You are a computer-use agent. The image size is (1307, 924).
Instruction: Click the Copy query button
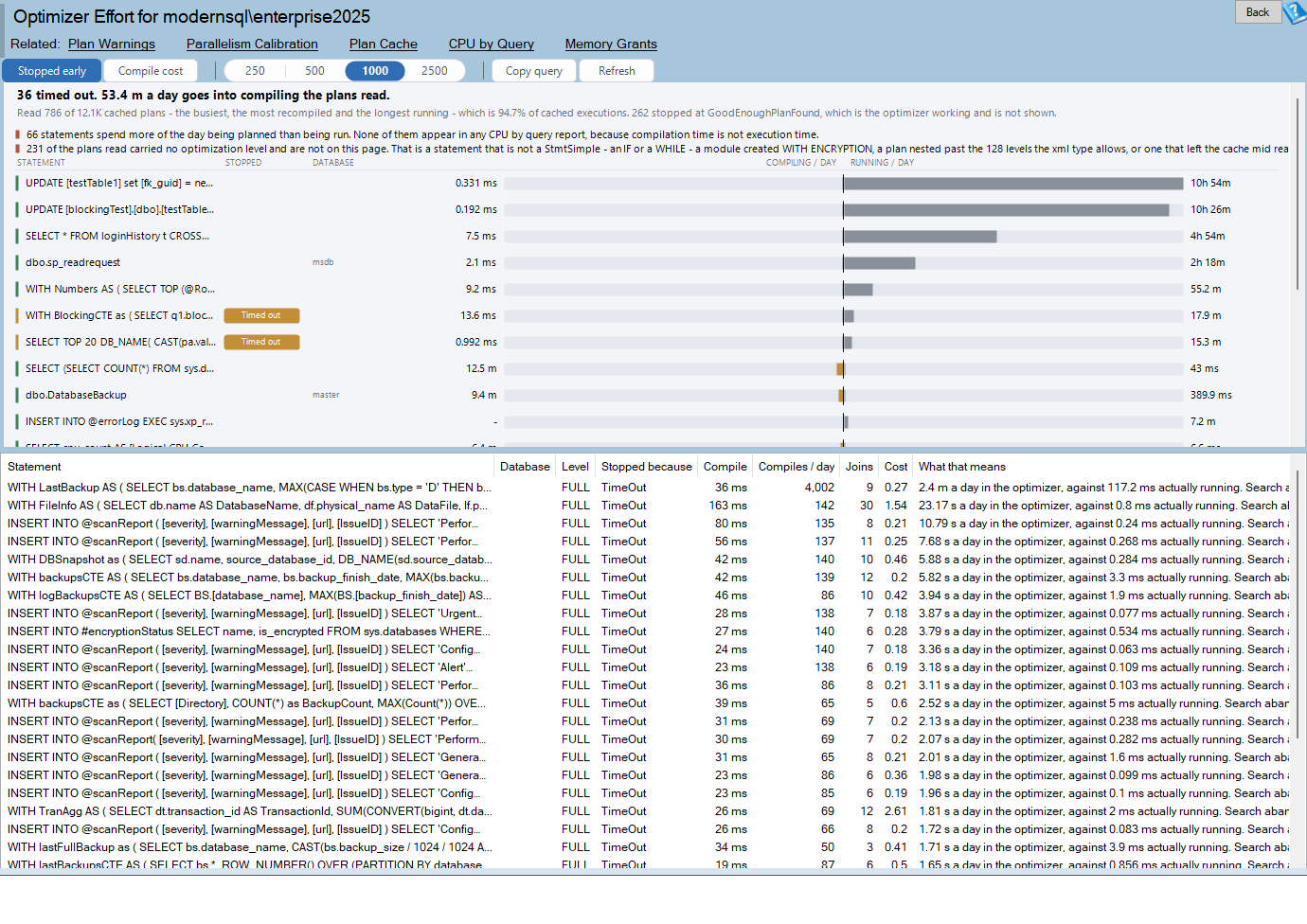[x=533, y=71]
